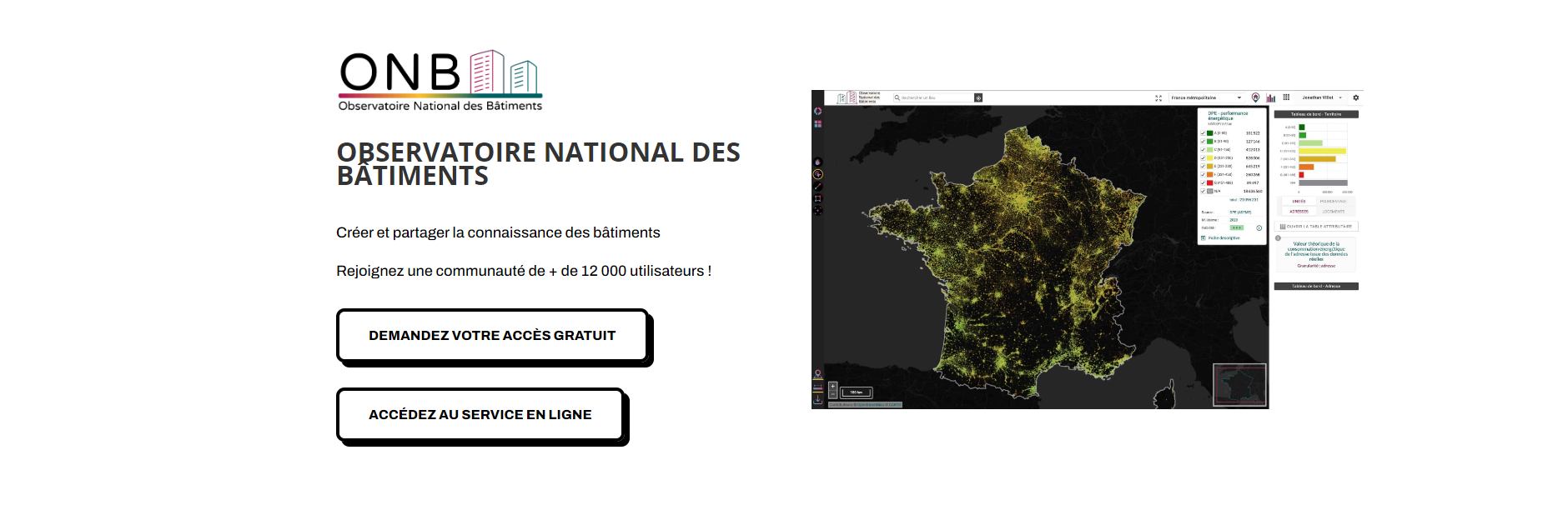Click the four-squares grid icon in left sidebar

click(x=818, y=123)
